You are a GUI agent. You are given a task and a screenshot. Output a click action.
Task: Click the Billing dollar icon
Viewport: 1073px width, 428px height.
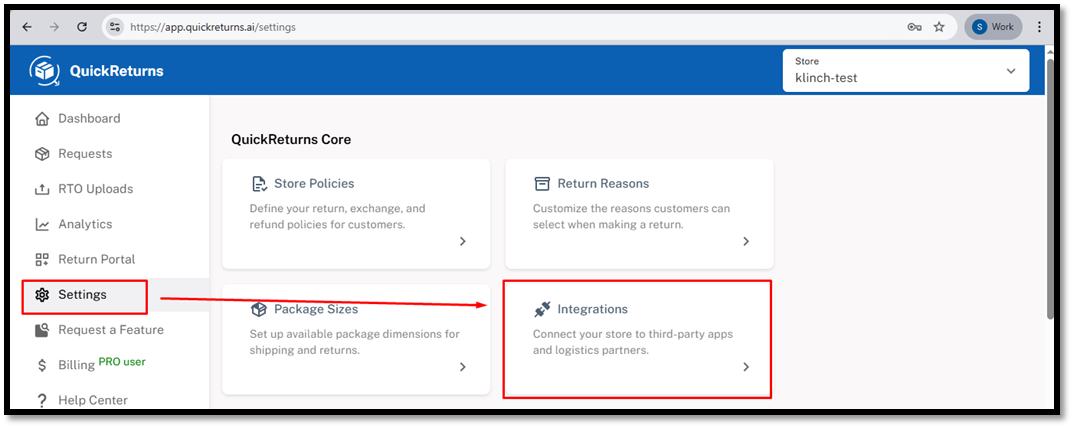(x=42, y=366)
